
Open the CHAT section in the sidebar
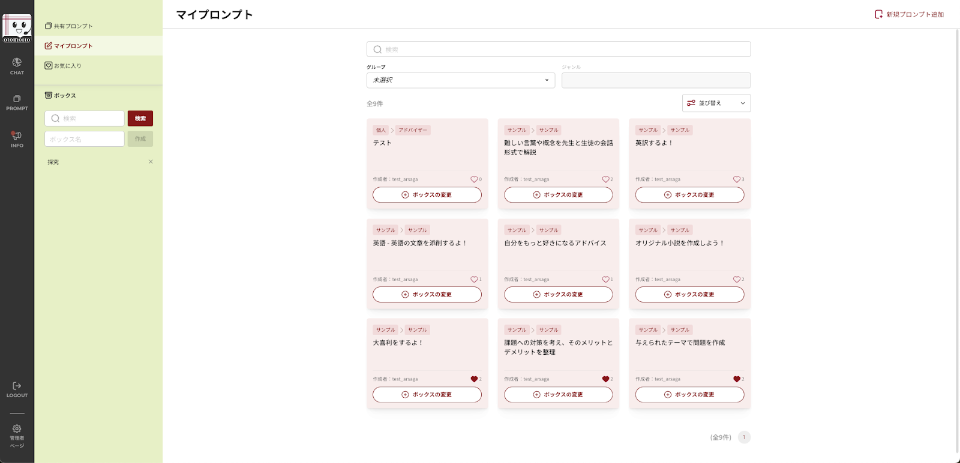pos(17,66)
